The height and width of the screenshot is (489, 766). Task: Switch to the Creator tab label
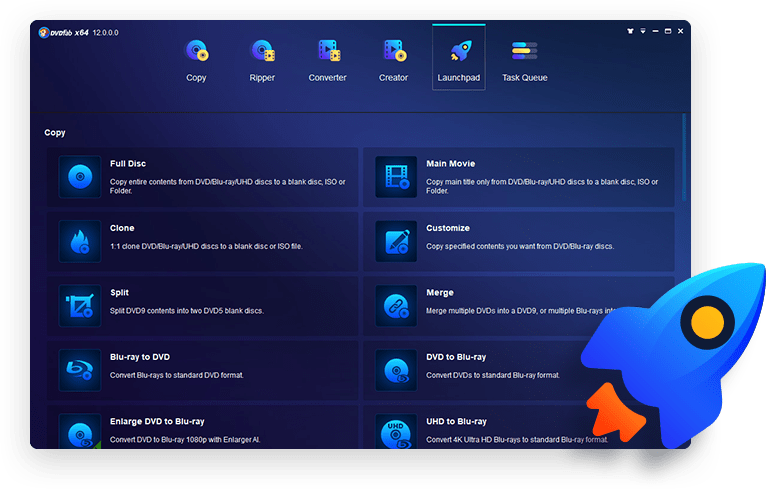click(393, 78)
